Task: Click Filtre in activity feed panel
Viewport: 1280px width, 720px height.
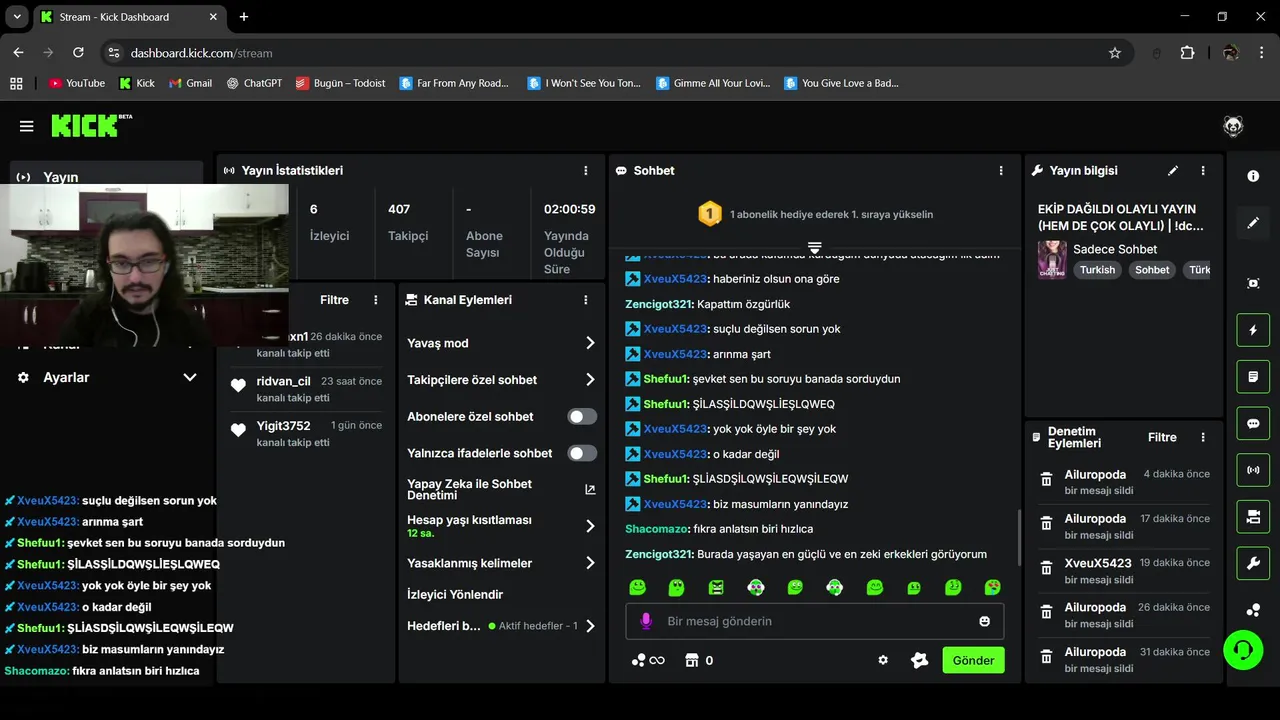Action: (x=334, y=300)
